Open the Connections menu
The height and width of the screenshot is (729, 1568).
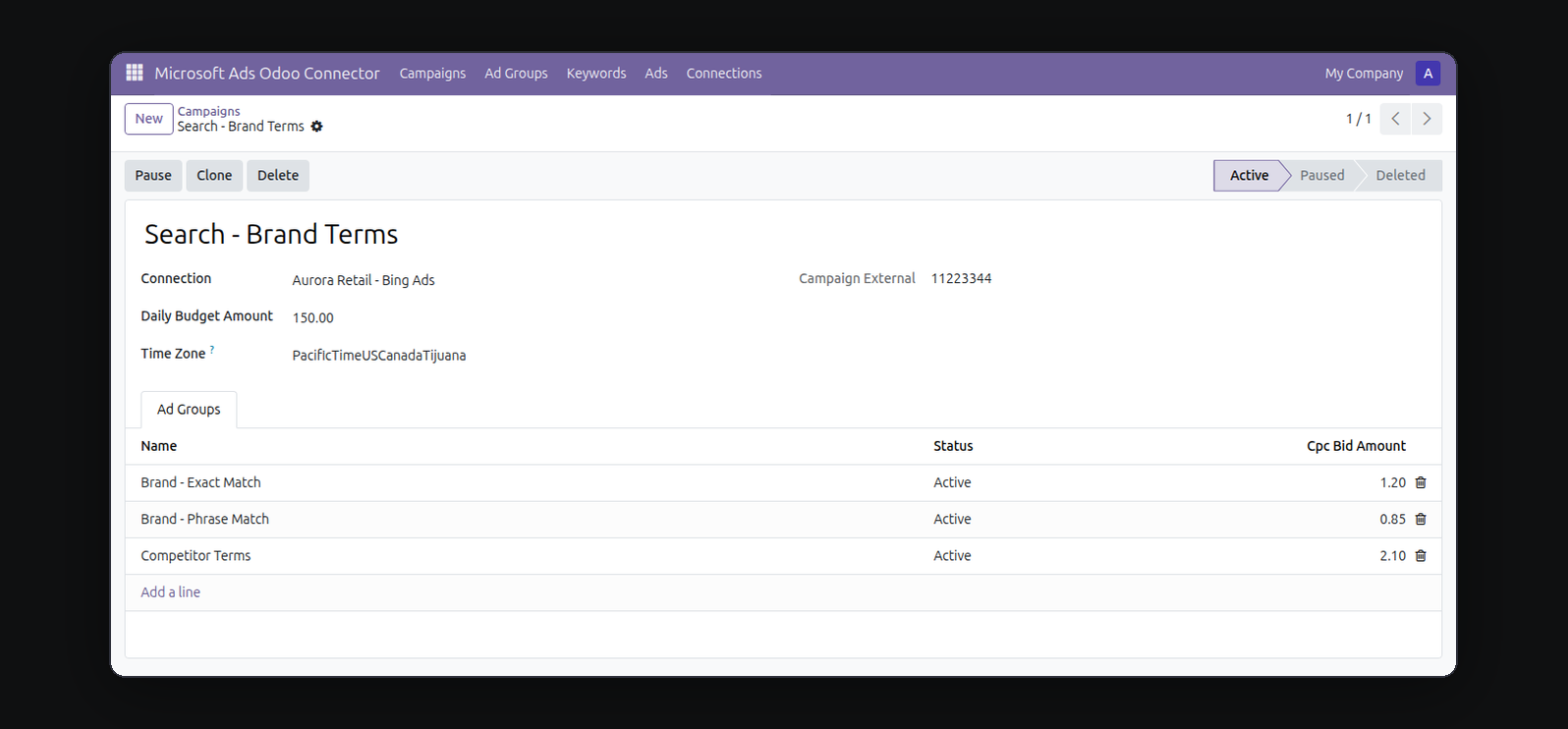coord(724,73)
